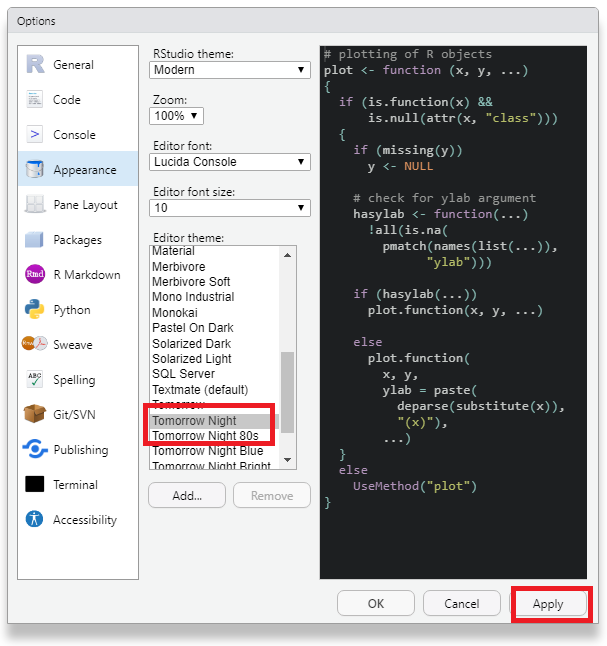Click the Add... theme button

187,495
